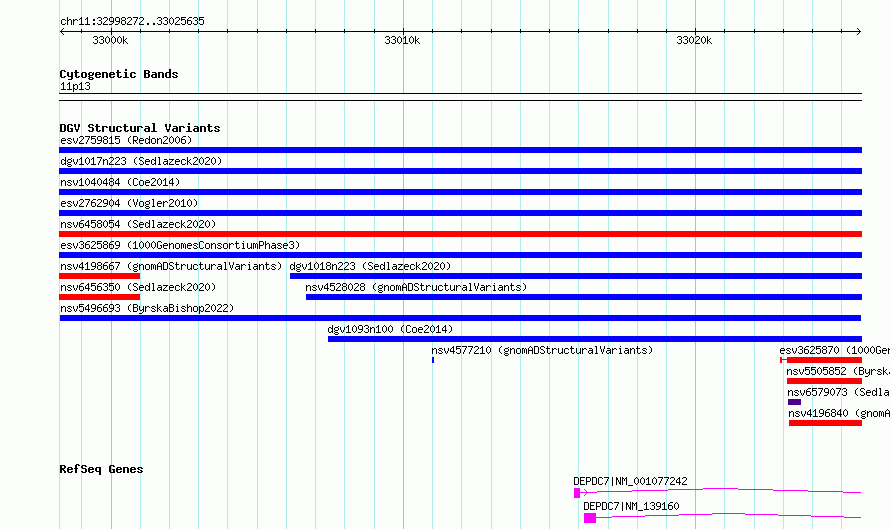The image size is (890, 529).
Task: Select the short red bar under nsv6456350
Action: (x=99, y=297)
